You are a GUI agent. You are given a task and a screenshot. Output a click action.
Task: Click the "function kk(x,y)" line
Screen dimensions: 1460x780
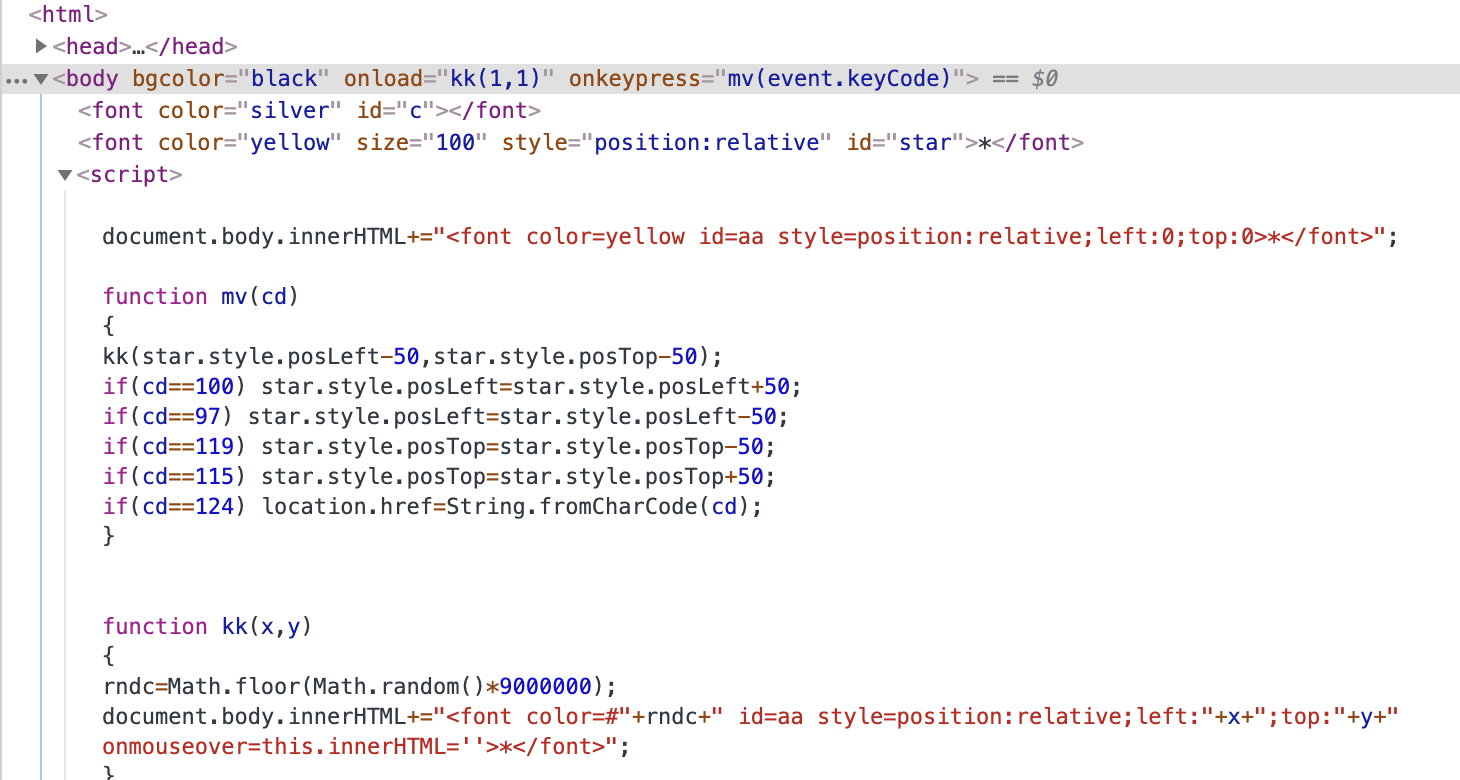pyautogui.click(x=207, y=626)
